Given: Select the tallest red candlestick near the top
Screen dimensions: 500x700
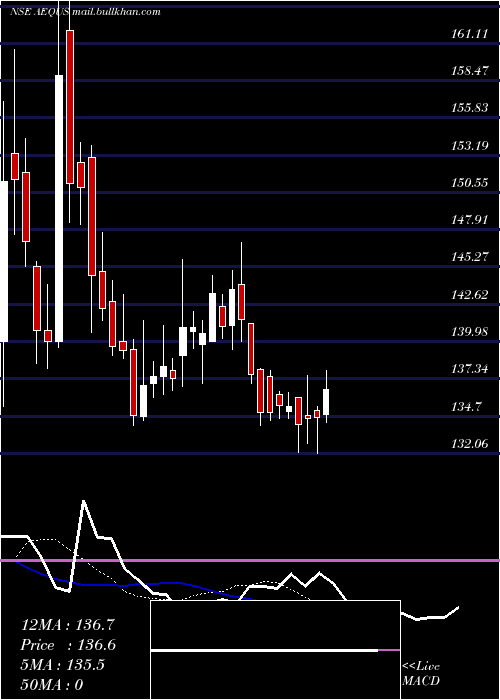Looking at the screenshot, I should [70, 107].
